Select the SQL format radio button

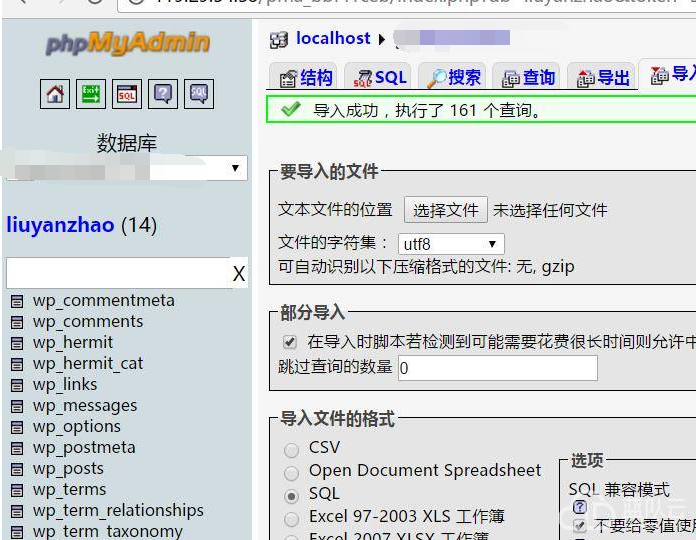tap(292, 496)
